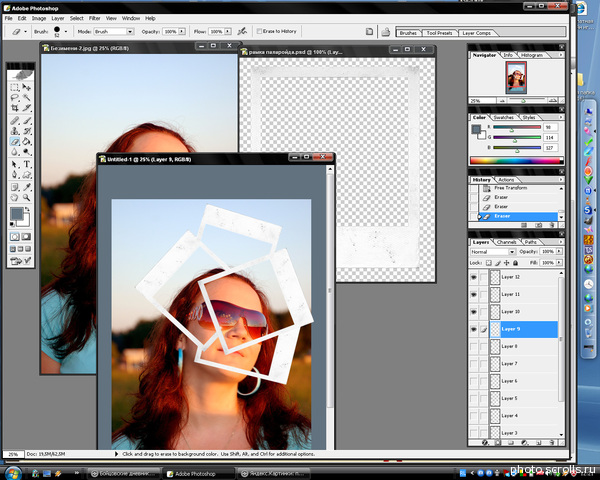Select the Lasso tool
This screenshot has width=600, height=480.
point(15,98)
